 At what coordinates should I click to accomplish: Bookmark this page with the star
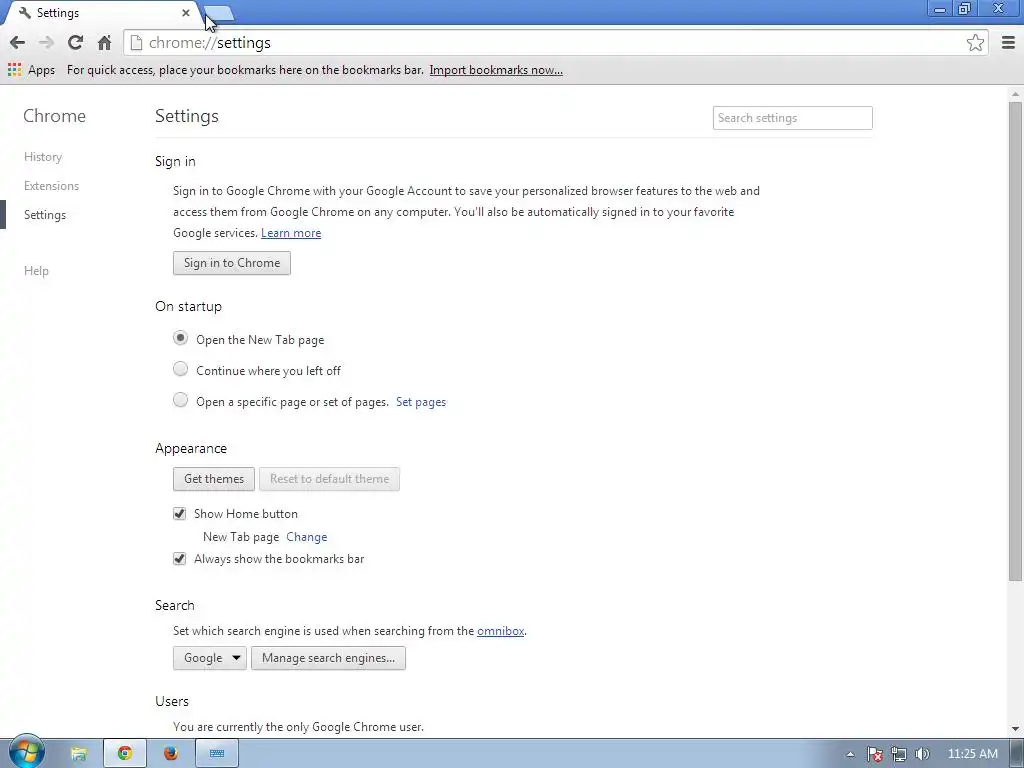tap(975, 43)
